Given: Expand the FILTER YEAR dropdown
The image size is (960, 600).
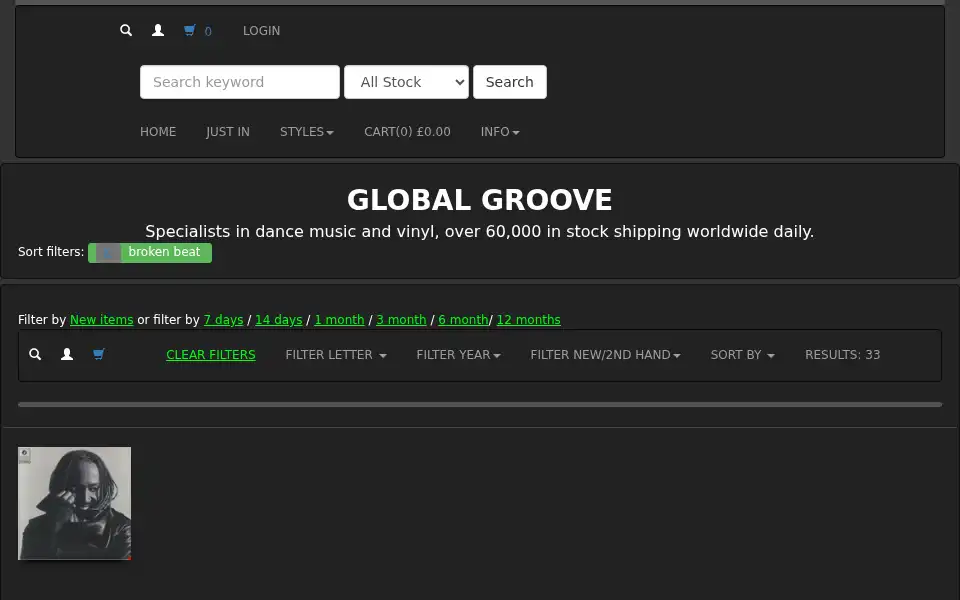Looking at the screenshot, I should pos(459,355).
